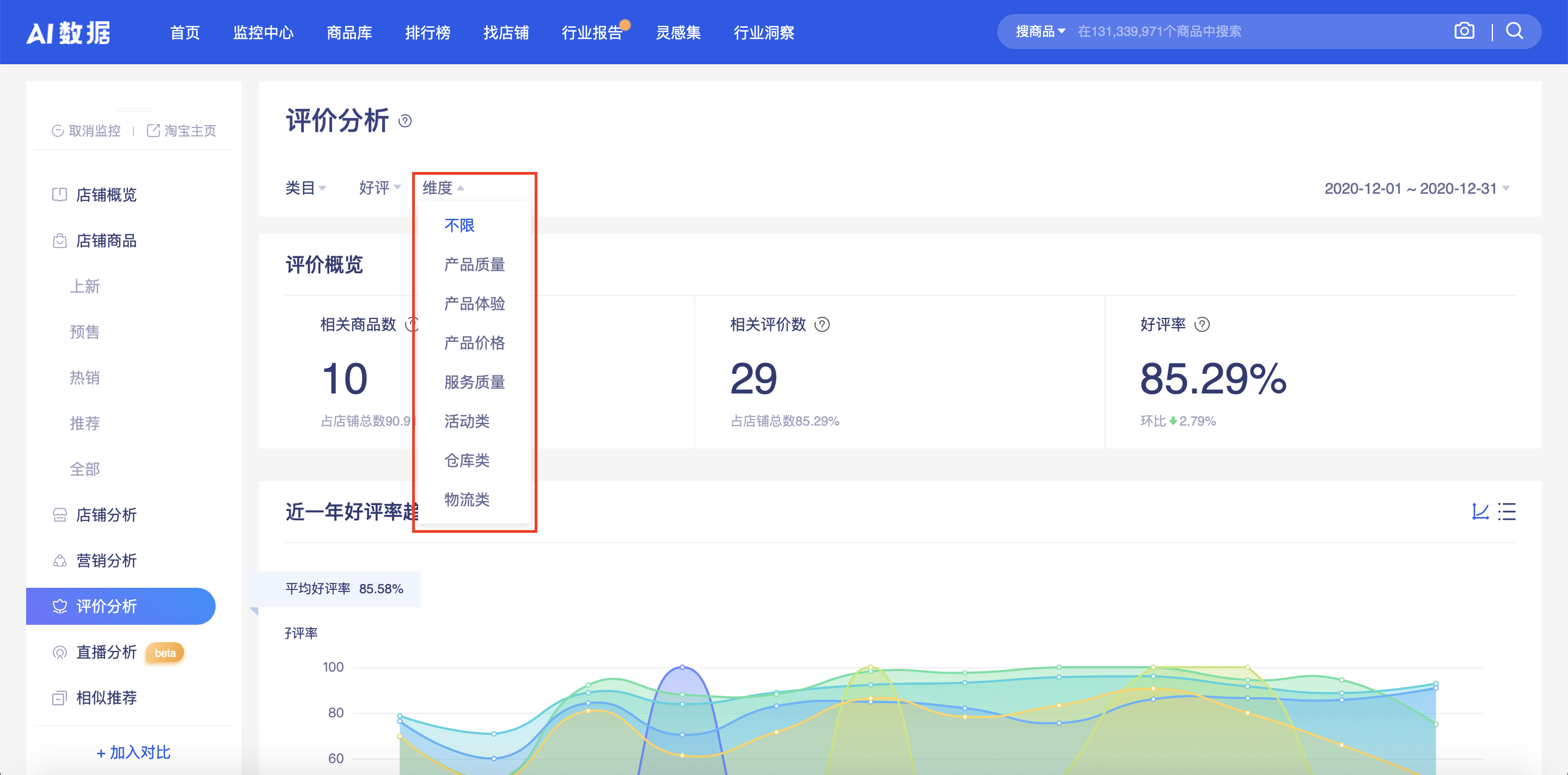The image size is (1568, 775).
Task: Open 全部 under 店铺商品
Action: (84, 469)
